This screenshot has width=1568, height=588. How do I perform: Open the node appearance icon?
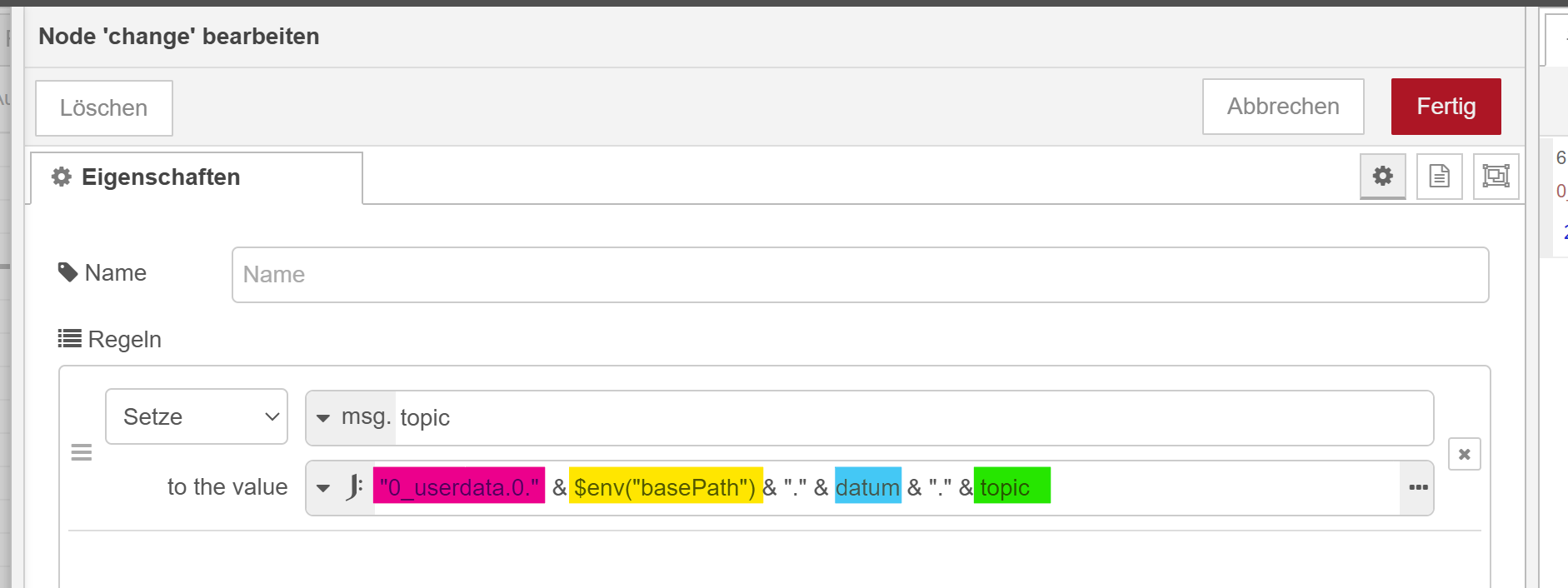(1496, 176)
